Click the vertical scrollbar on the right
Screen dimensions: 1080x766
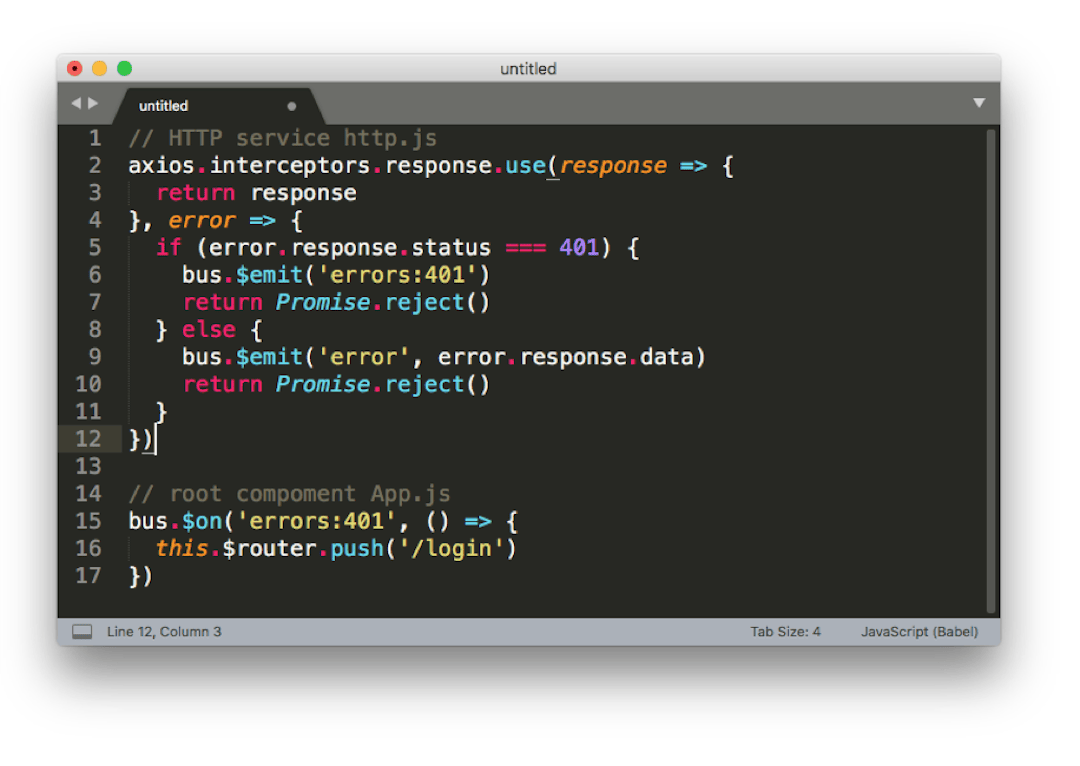pos(990,370)
